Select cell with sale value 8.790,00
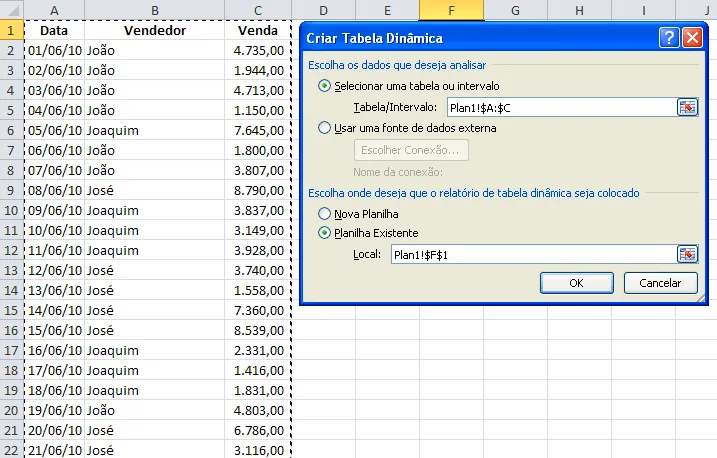The image size is (717, 458). [258, 190]
